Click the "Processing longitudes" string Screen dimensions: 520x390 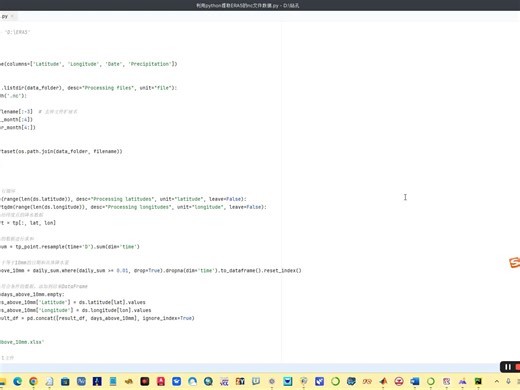[138, 207]
